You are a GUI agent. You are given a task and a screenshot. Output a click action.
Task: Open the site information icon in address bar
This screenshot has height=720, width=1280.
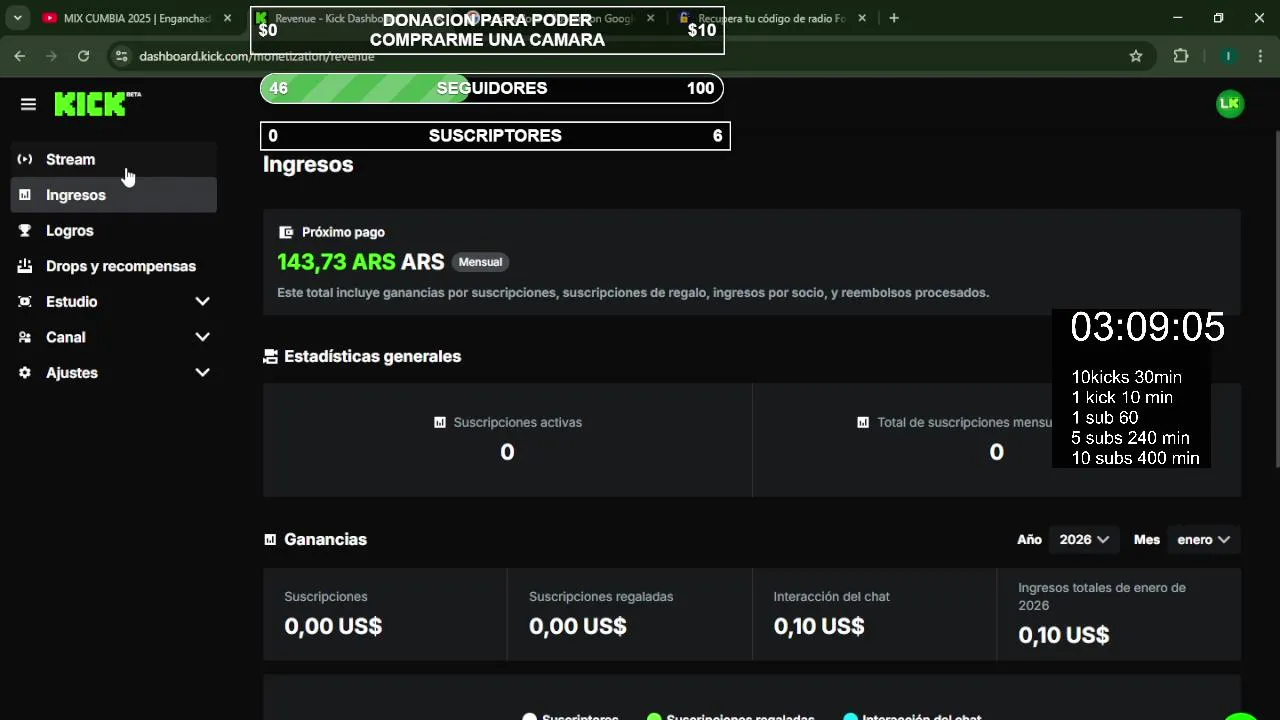click(121, 56)
